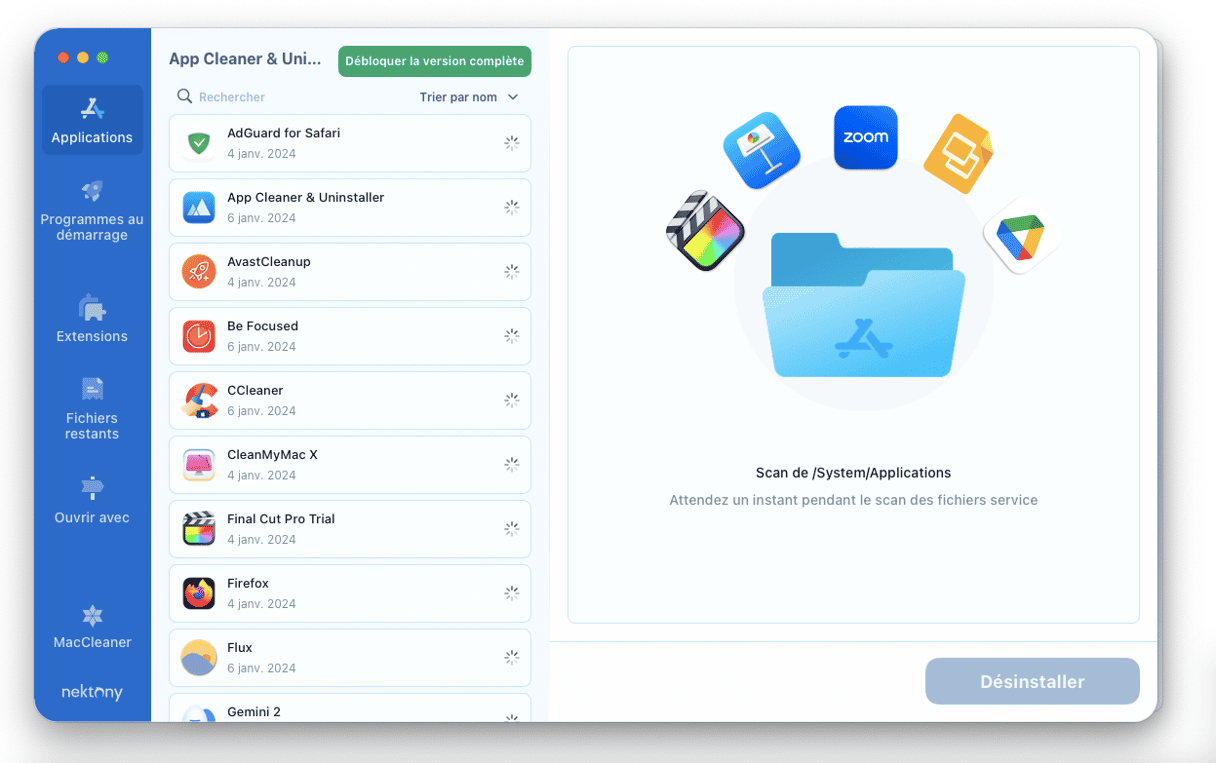Select the Flux app icon

199,657
